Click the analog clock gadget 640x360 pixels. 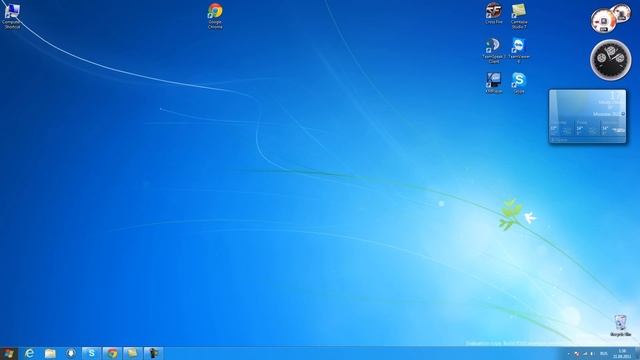[611, 60]
